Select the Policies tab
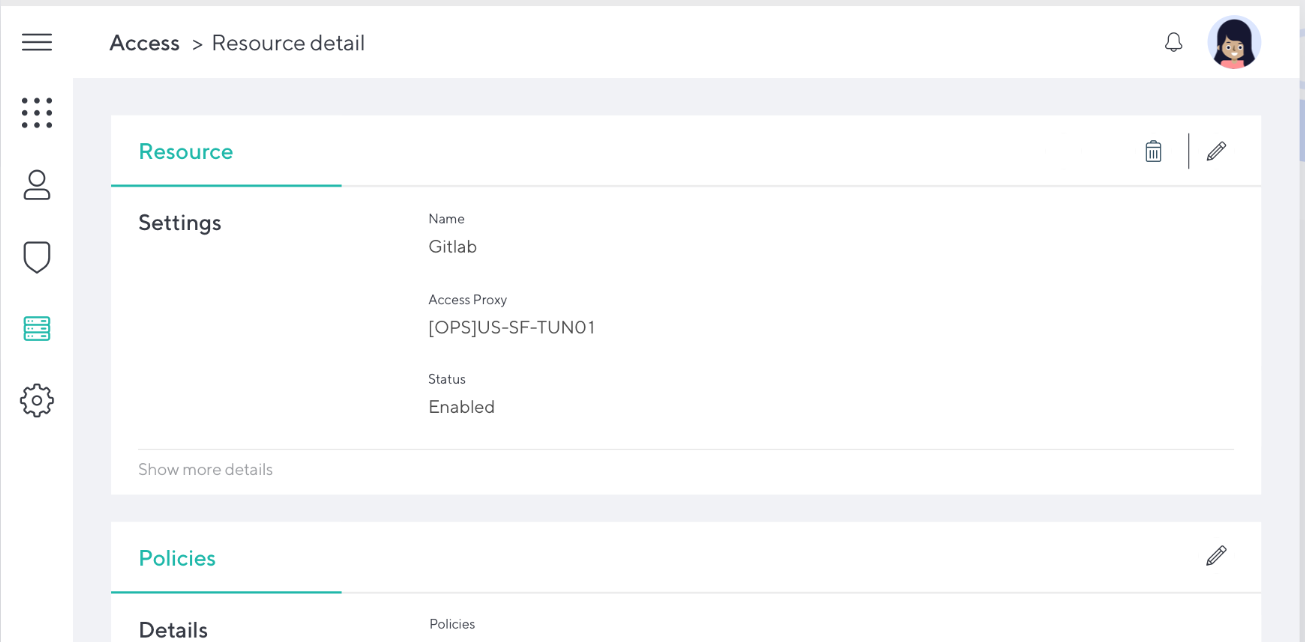1305x642 pixels. pyautogui.click(x=177, y=558)
